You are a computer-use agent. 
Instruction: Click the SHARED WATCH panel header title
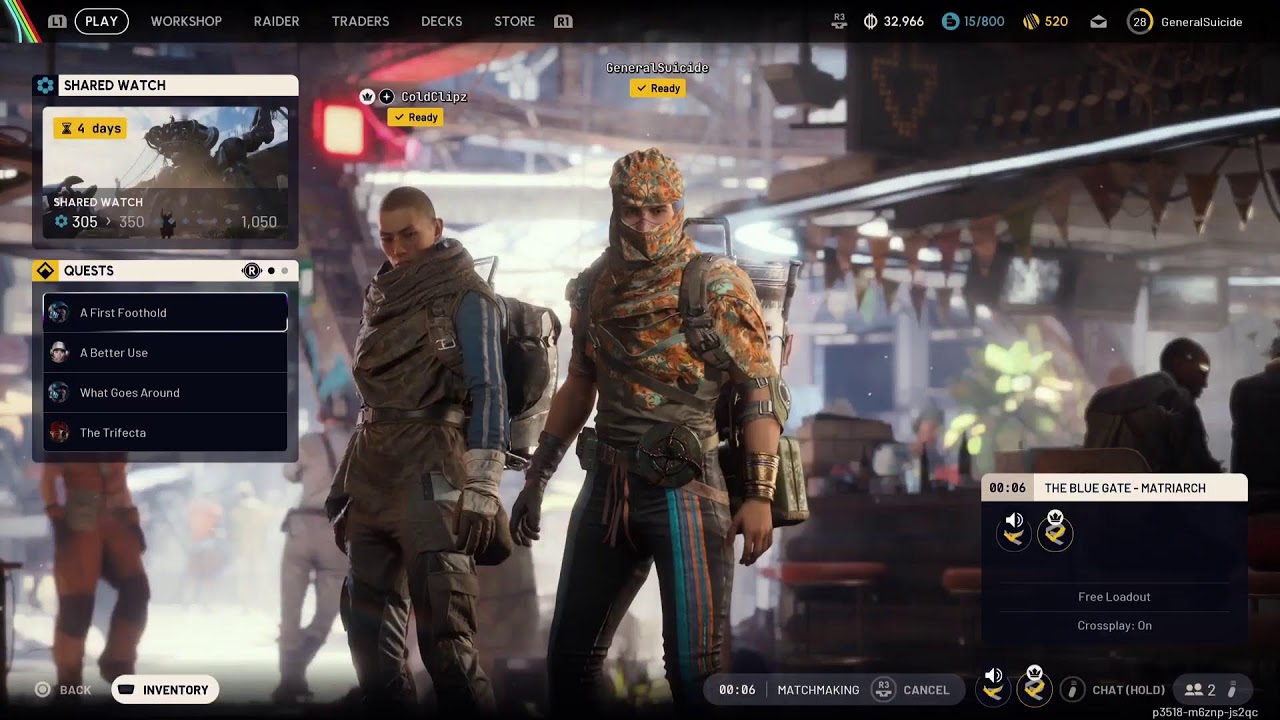click(x=115, y=85)
